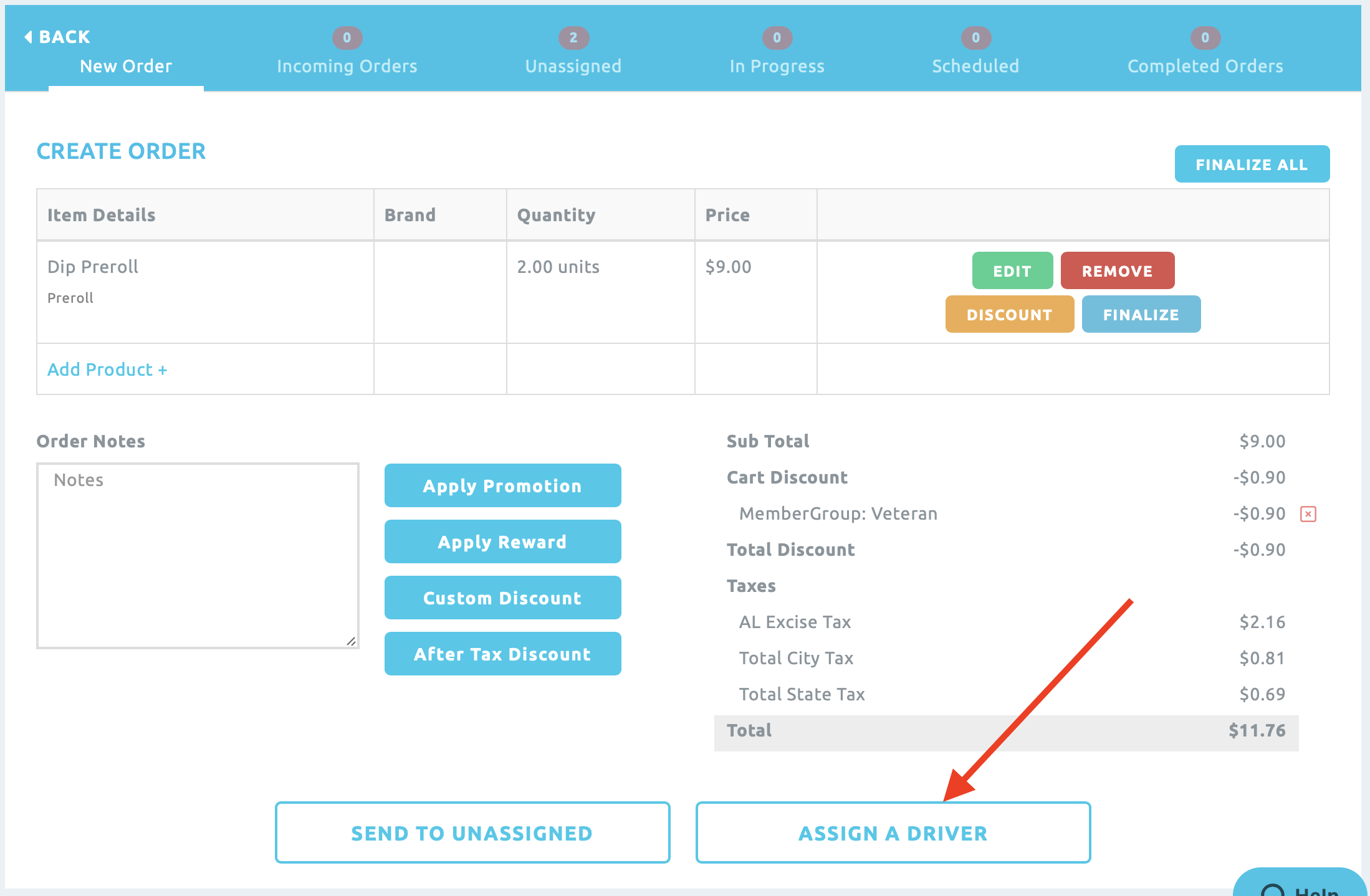Image resolution: width=1370 pixels, height=896 pixels.
Task: Finalize the Dip Preroll line item
Action: [x=1141, y=314]
